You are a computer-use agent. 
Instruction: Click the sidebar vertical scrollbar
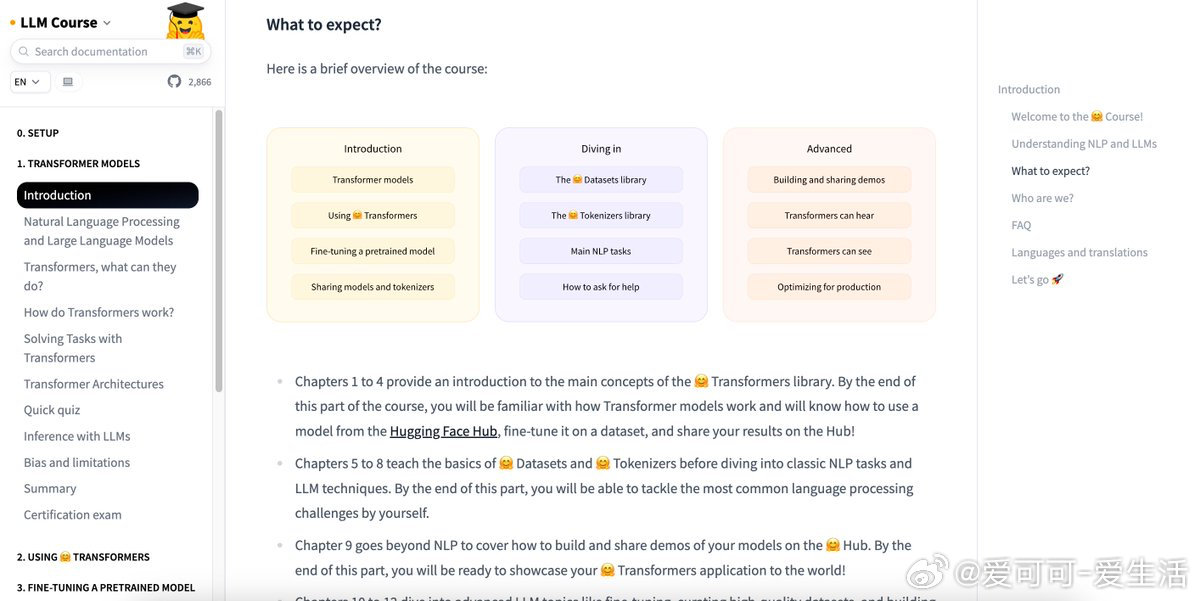click(x=219, y=250)
